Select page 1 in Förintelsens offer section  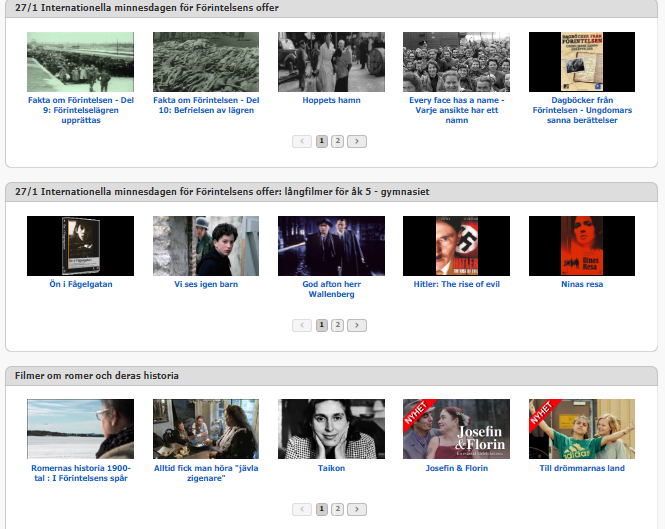click(x=322, y=141)
